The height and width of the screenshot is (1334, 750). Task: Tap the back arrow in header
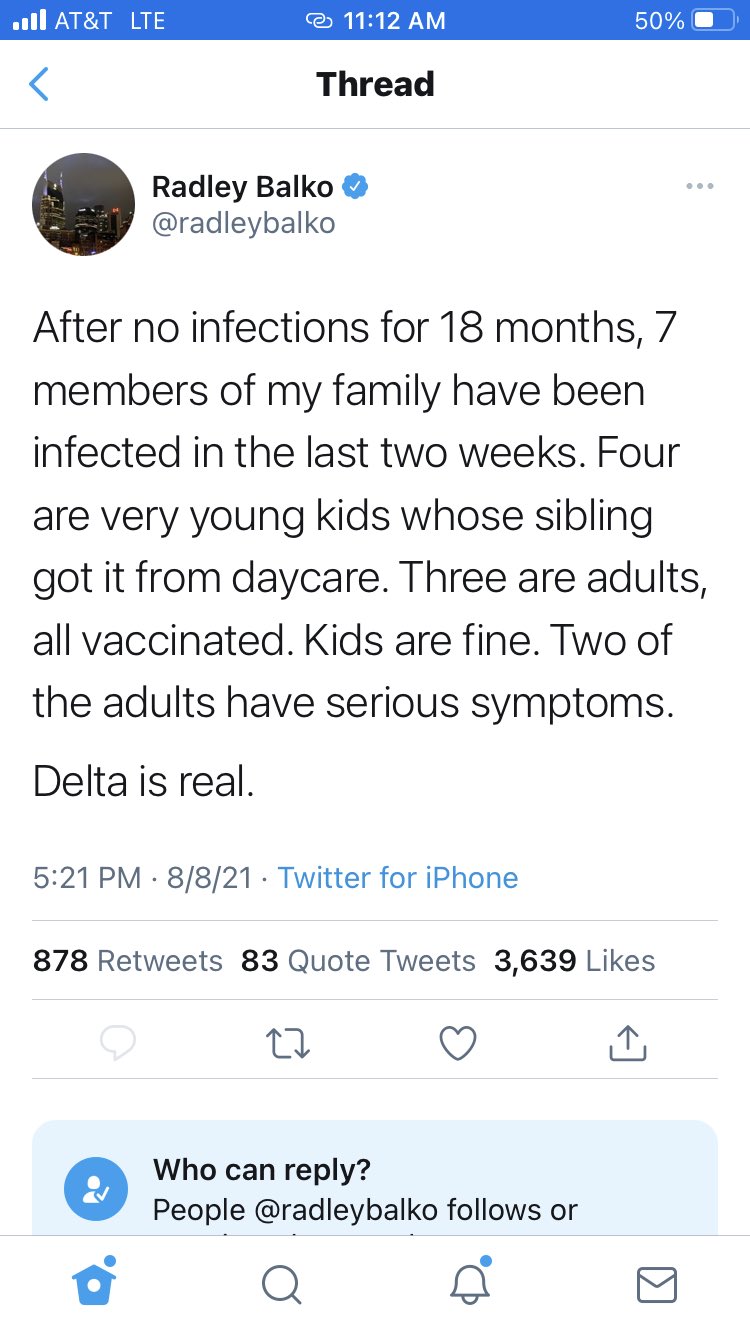(38, 84)
